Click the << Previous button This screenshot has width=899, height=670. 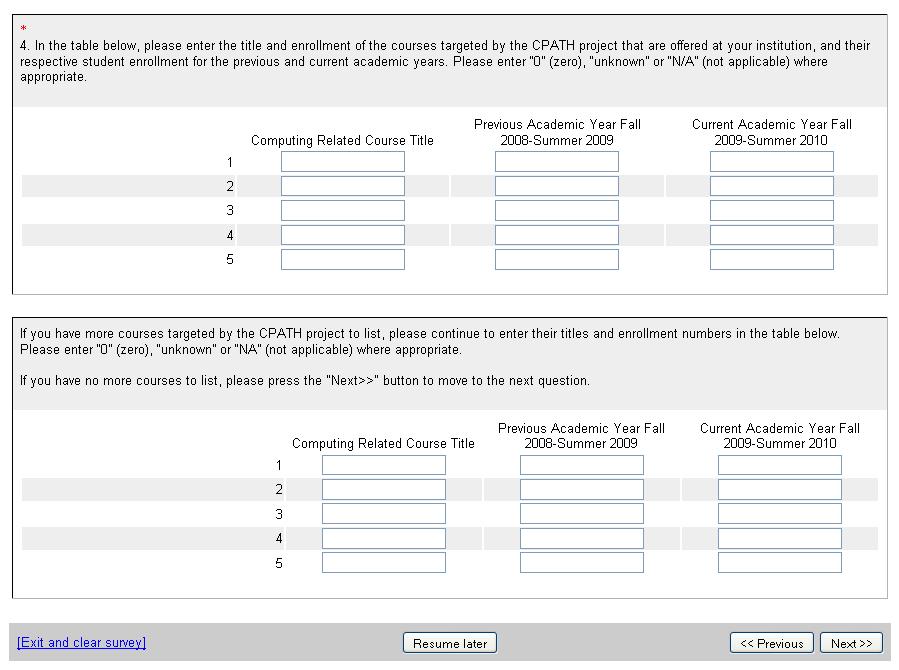[771, 643]
